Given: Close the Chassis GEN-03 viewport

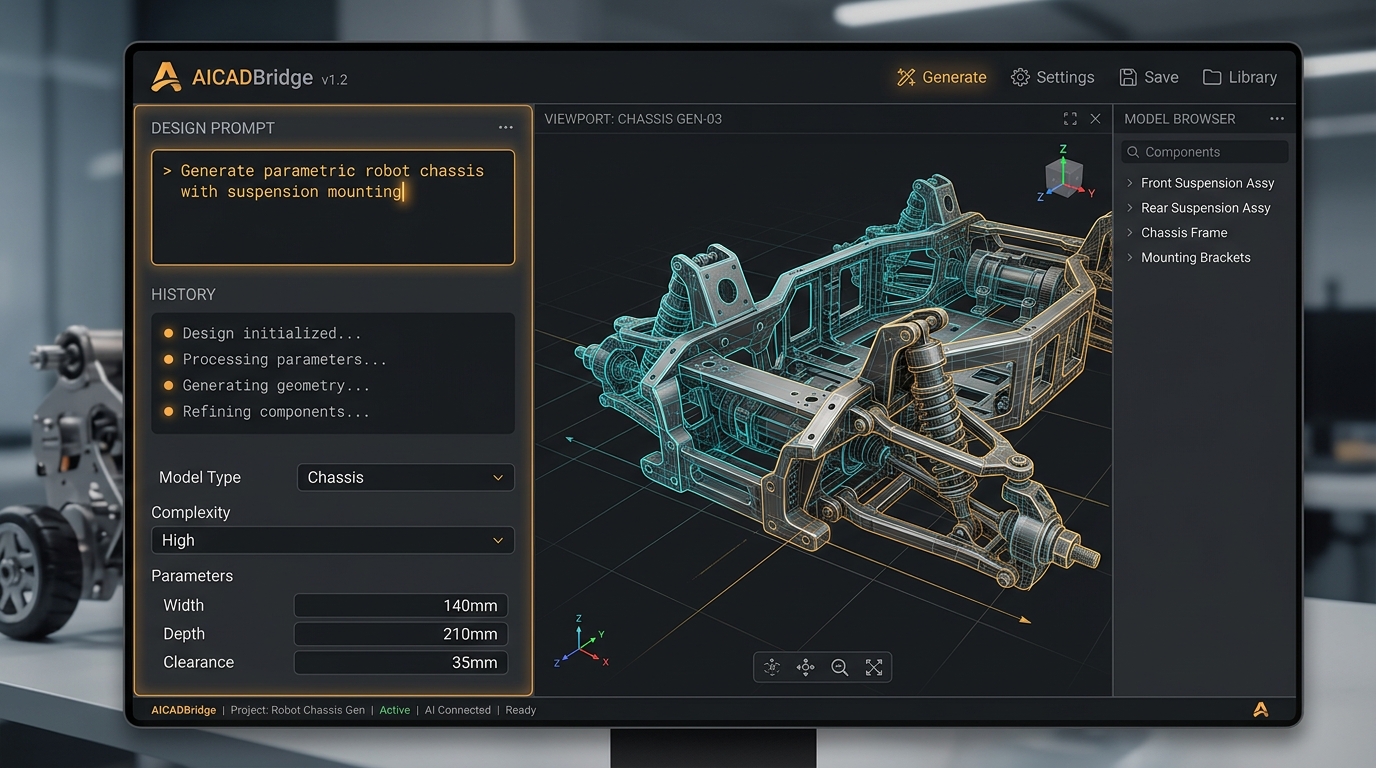Looking at the screenshot, I should coord(1095,118).
